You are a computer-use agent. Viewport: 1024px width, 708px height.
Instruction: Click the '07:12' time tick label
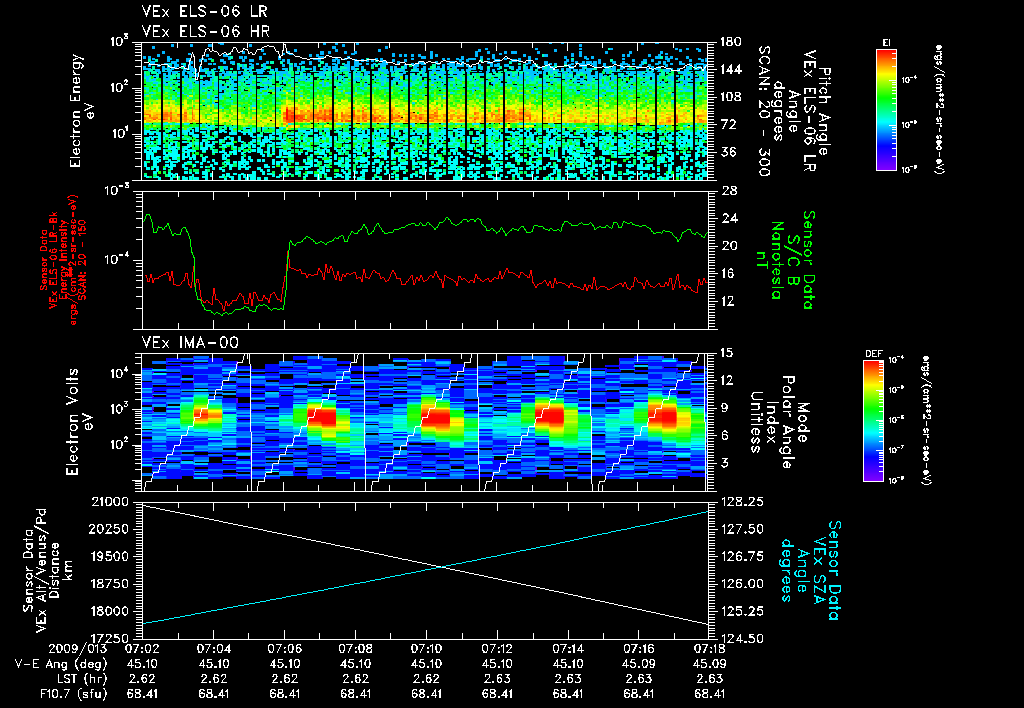(x=497, y=648)
